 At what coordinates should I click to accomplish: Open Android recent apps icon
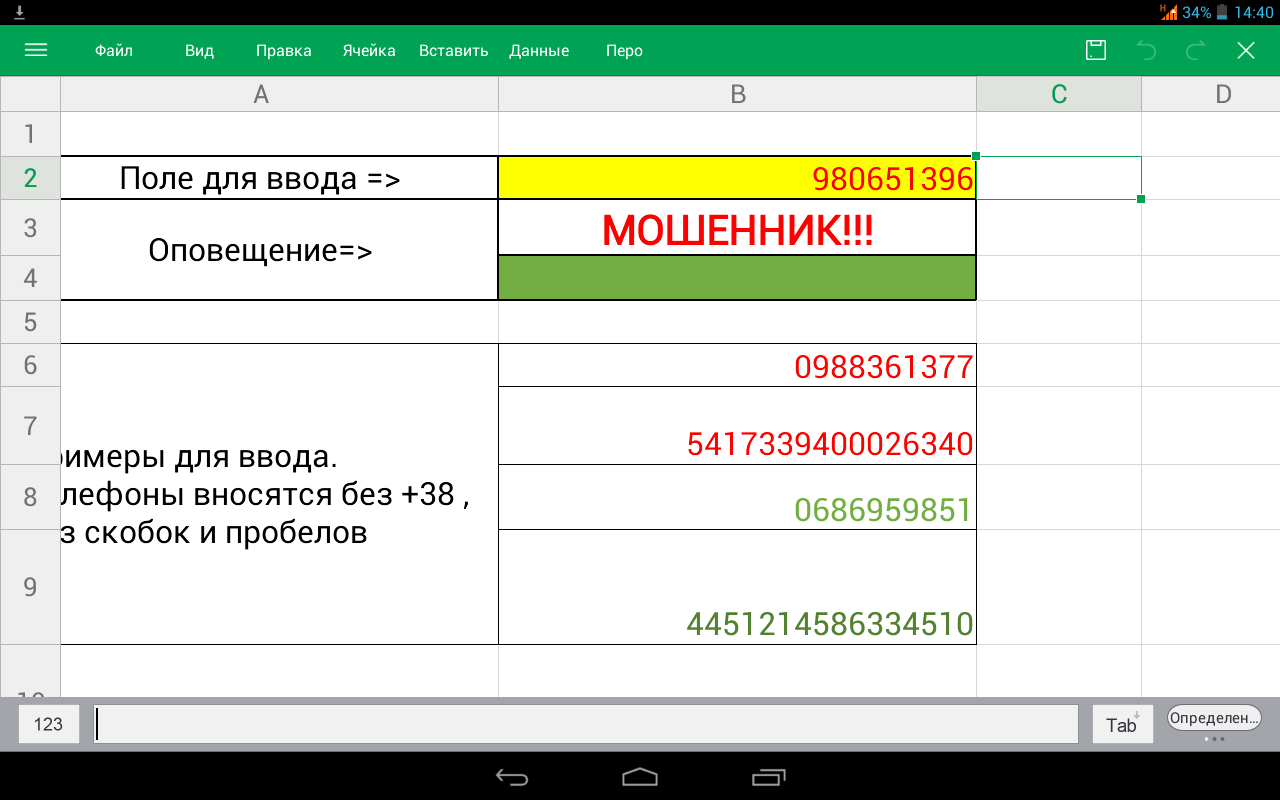point(768,777)
